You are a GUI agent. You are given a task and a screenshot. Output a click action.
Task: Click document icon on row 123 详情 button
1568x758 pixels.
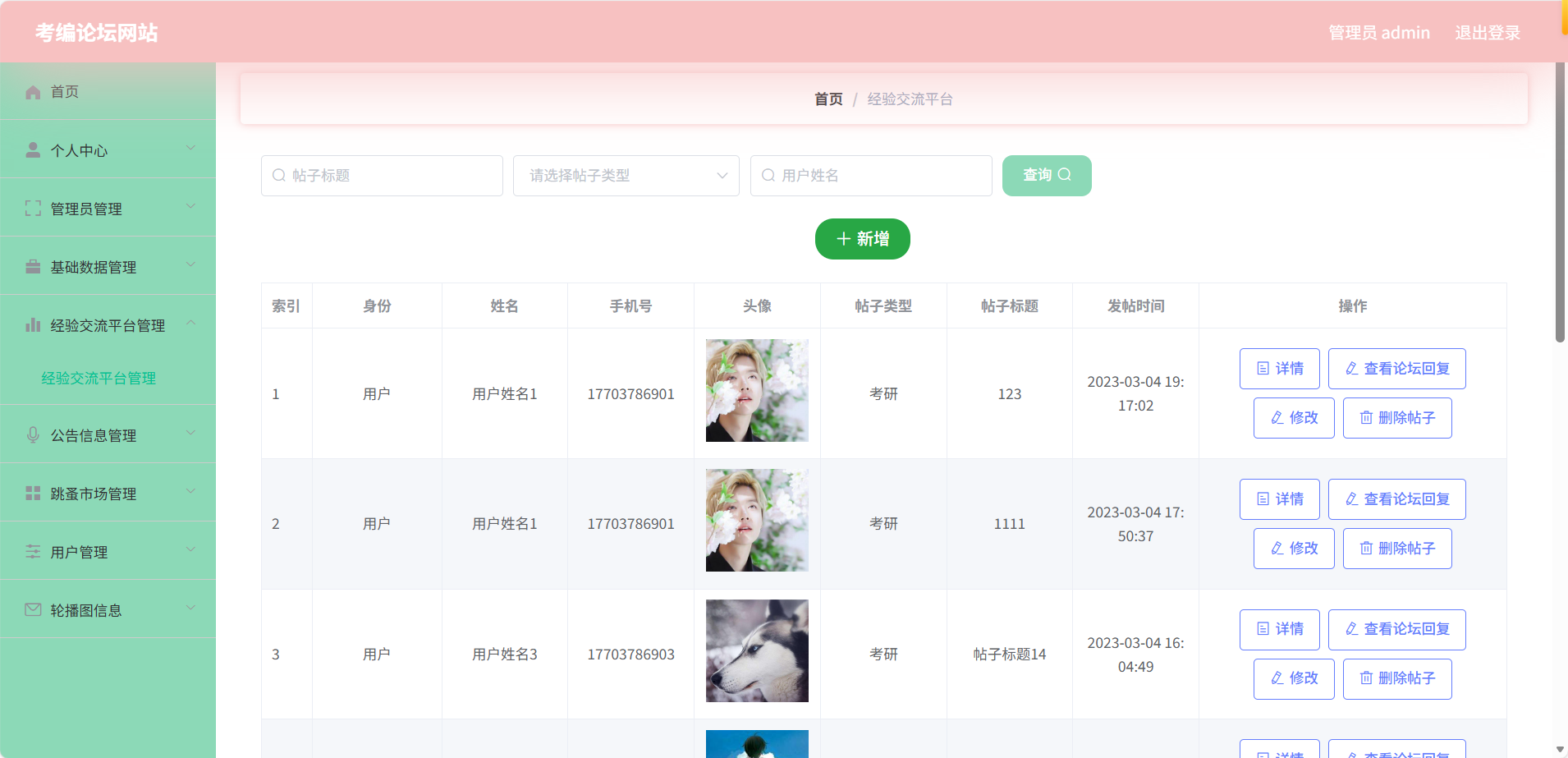pyautogui.click(x=1263, y=369)
